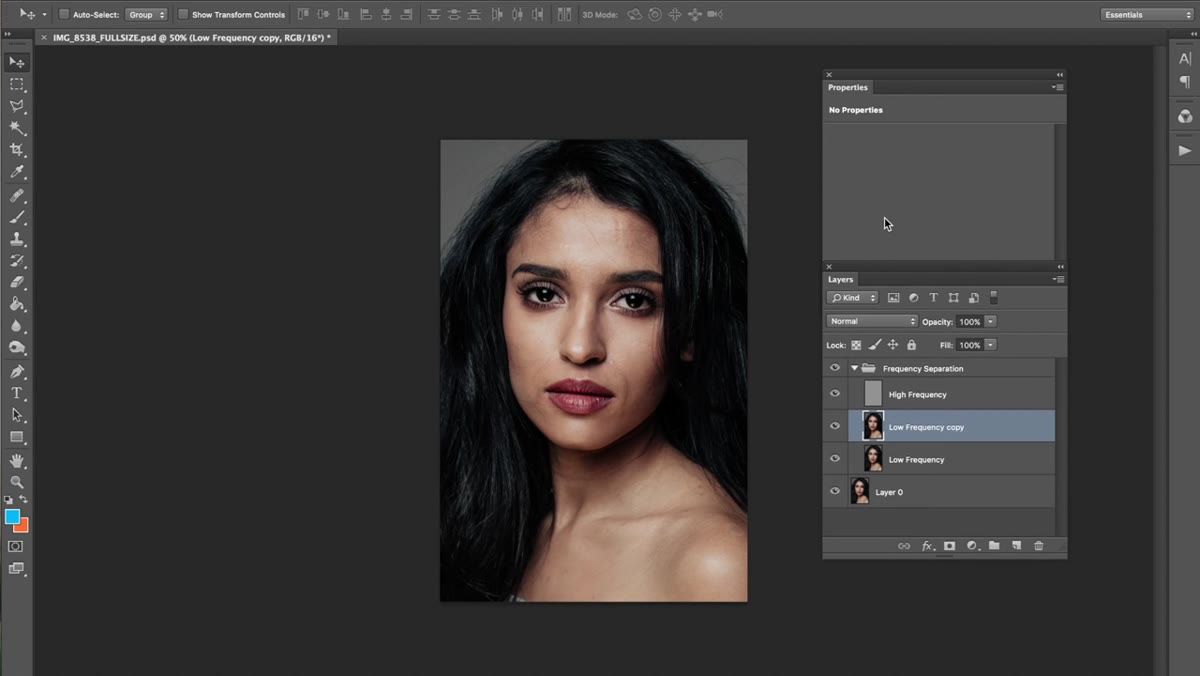Screen dimensions: 1200x676
Task: Enable Show Transform Controls checkbox
Action: pos(183,15)
